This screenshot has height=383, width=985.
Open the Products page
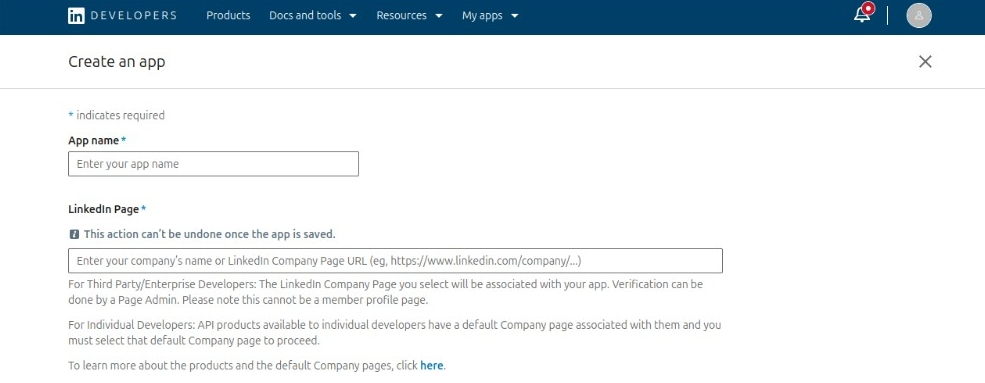point(228,16)
